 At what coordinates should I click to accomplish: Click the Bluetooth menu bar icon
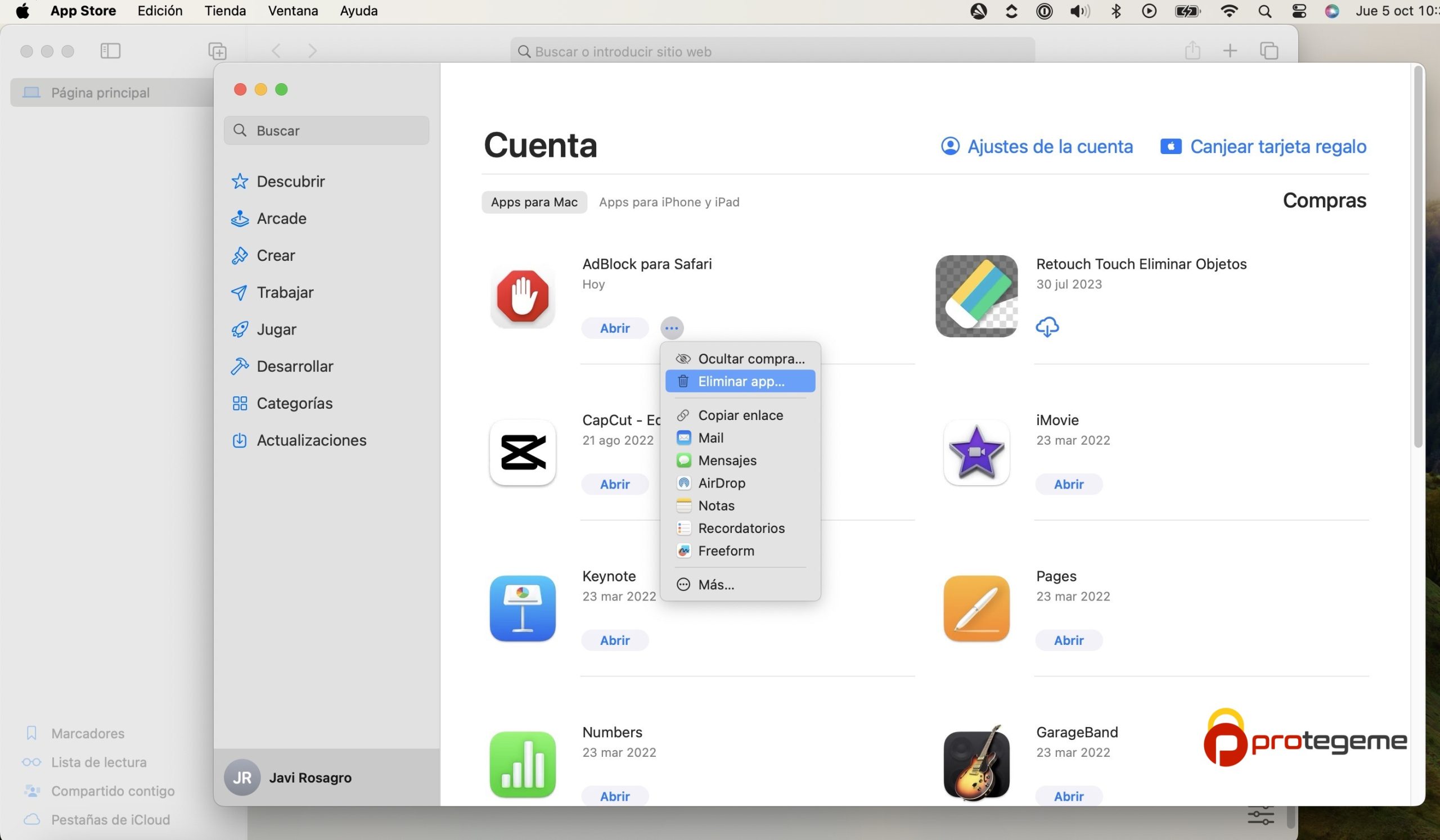coord(1115,11)
